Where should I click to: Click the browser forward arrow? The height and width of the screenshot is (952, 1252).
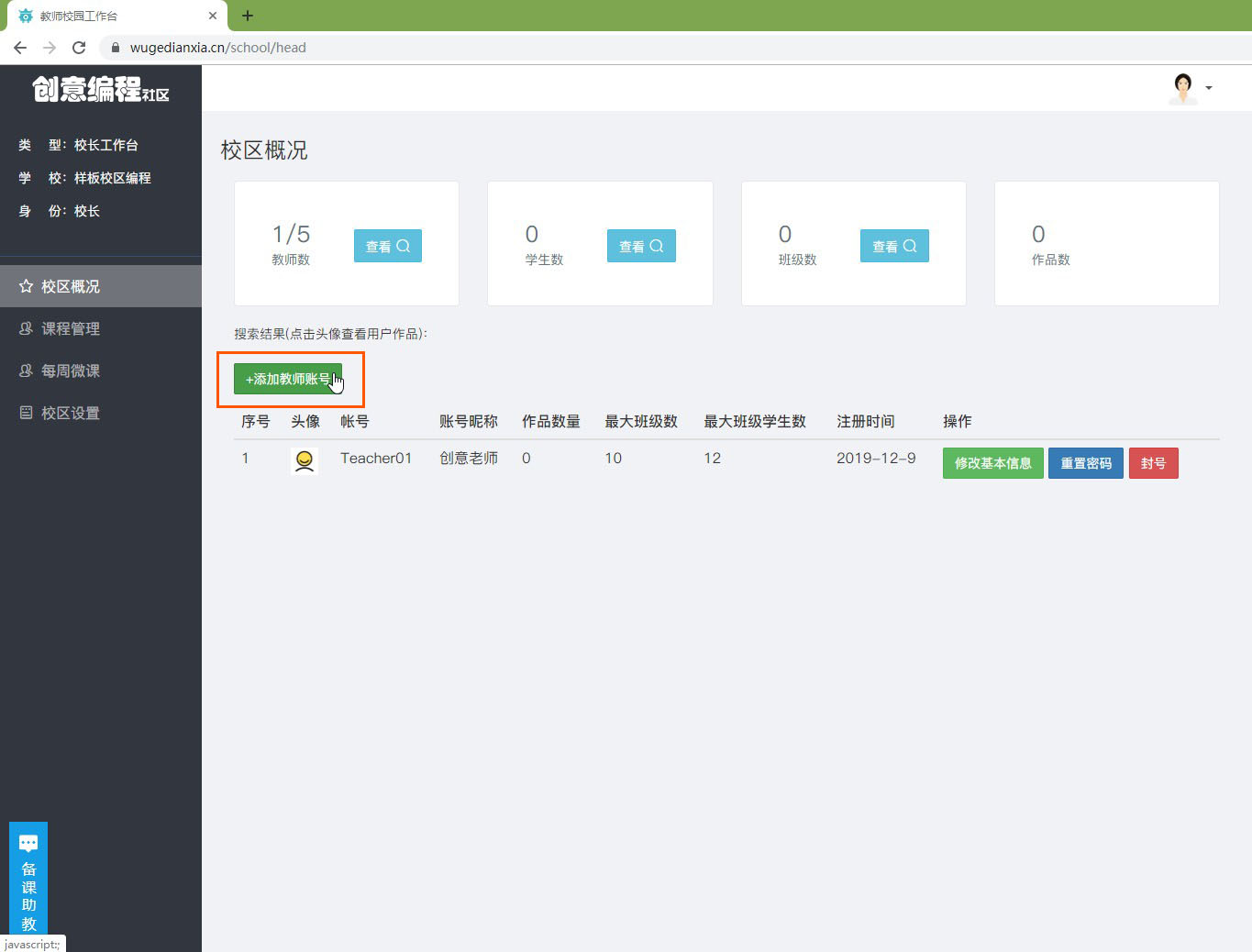coord(50,48)
